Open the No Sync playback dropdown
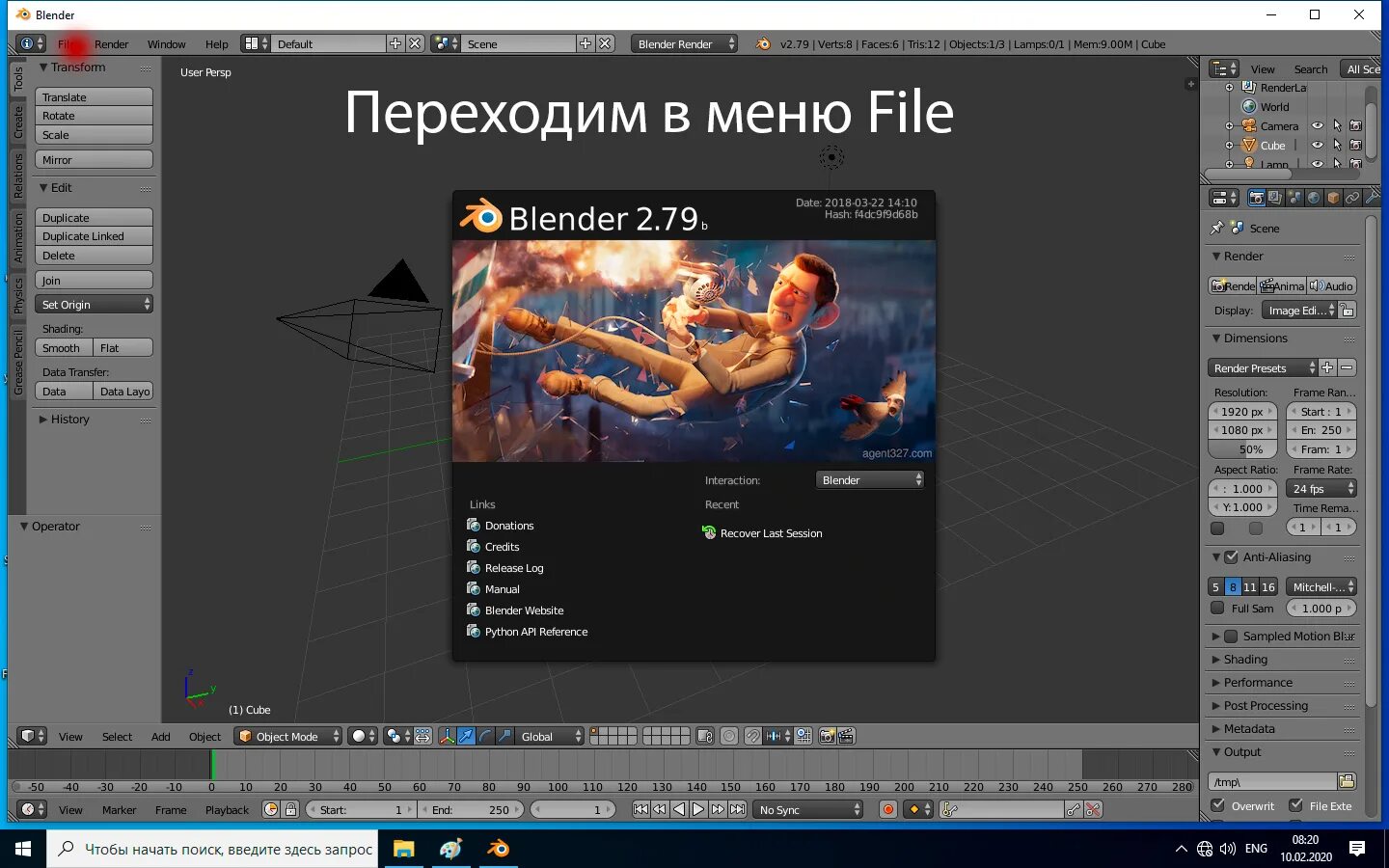Screen dimensions: 1389x868 pyautogui.click(x=808, y=809)
